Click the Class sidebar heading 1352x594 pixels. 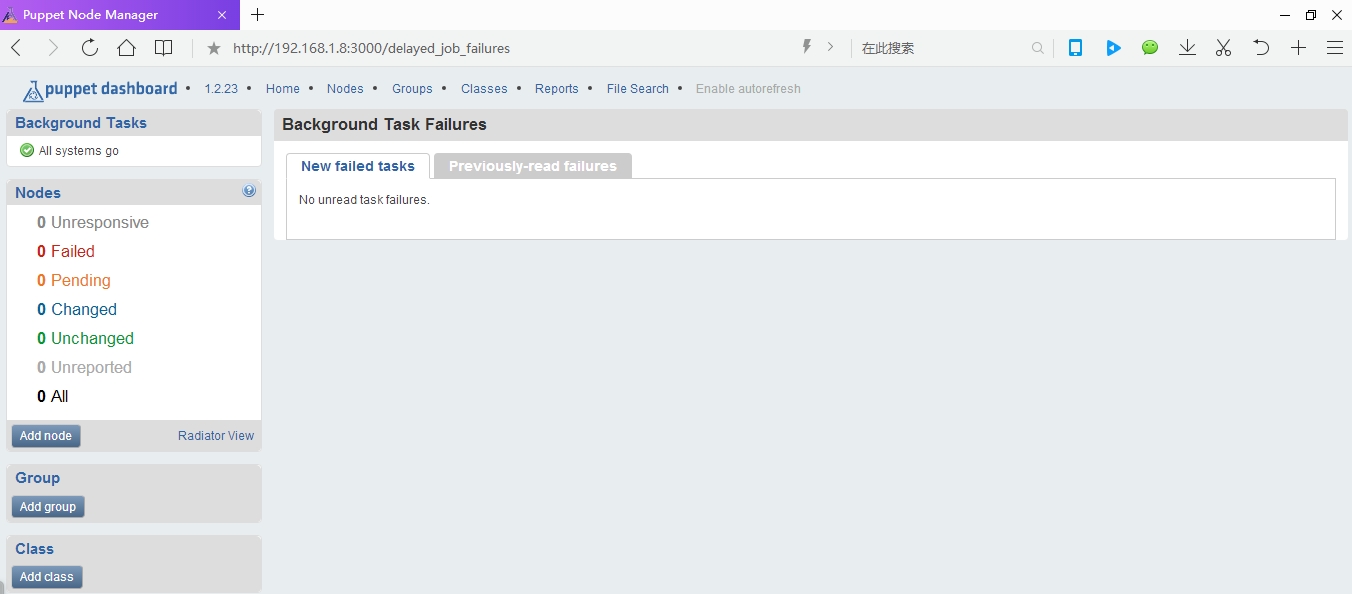[34, 549]
